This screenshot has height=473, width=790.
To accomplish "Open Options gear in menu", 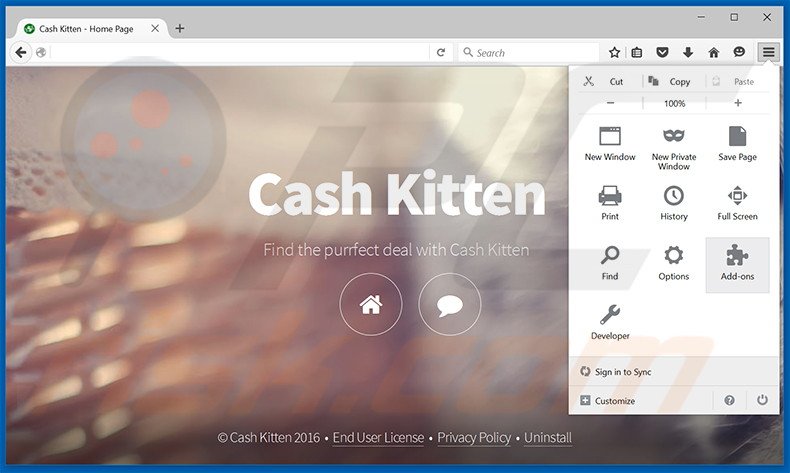I will tap(674, 263).
